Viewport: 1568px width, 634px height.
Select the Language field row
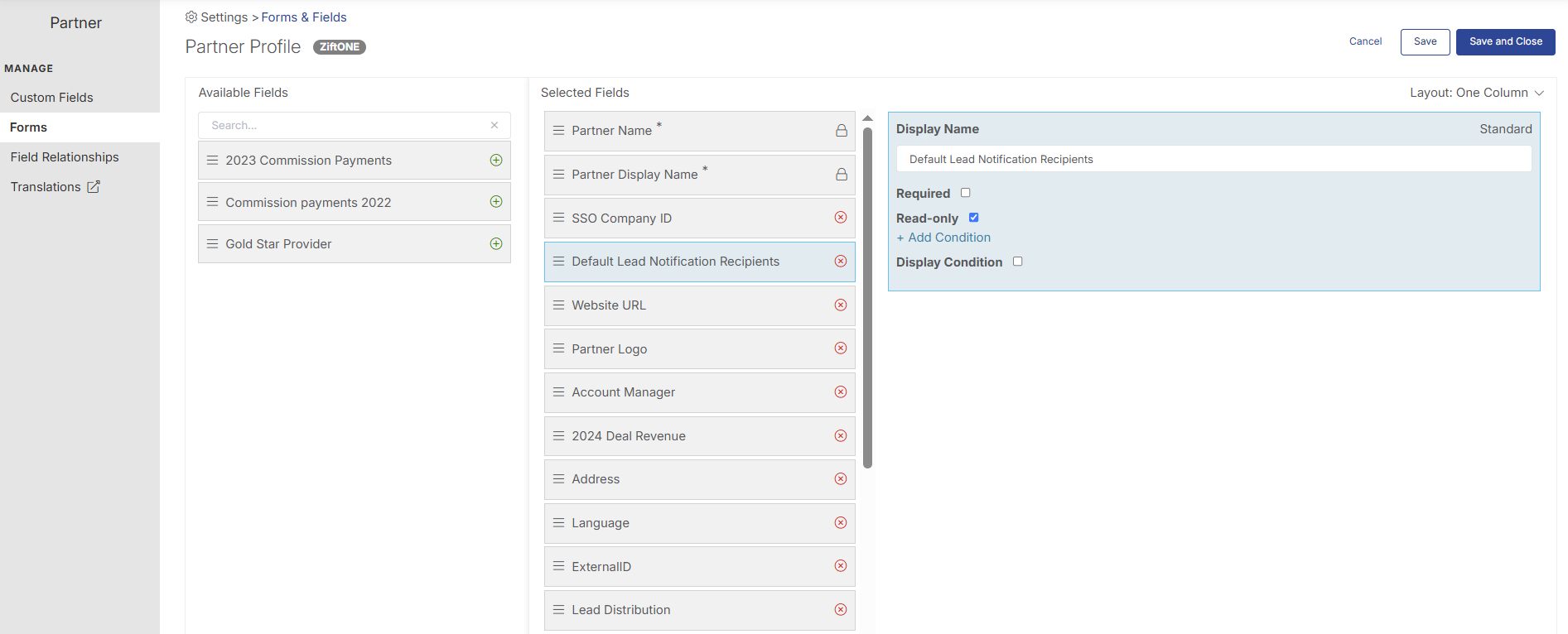coord(699,523)
